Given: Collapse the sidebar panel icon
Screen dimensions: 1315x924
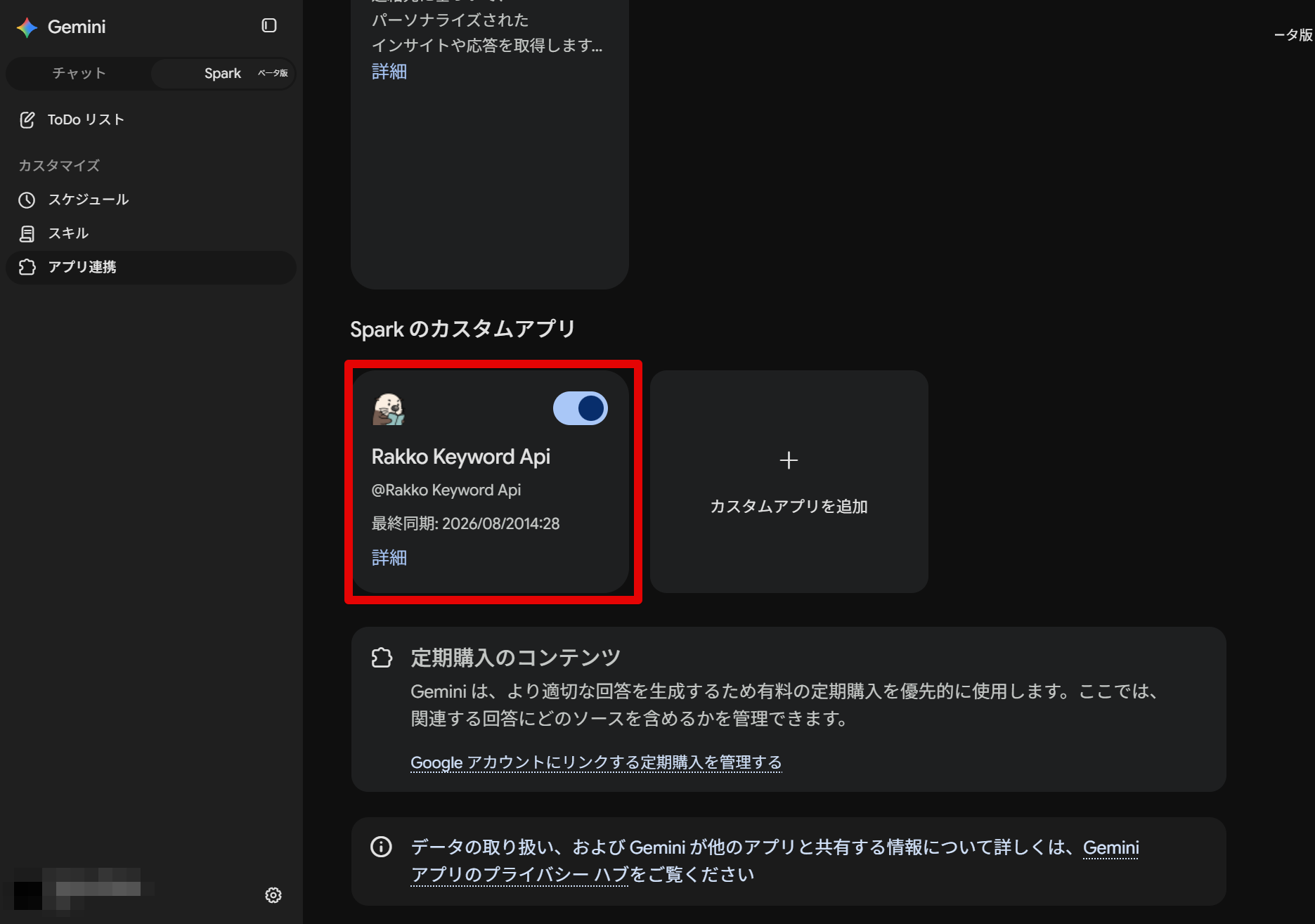Looking at the screenshot, I should coord(269,26).
